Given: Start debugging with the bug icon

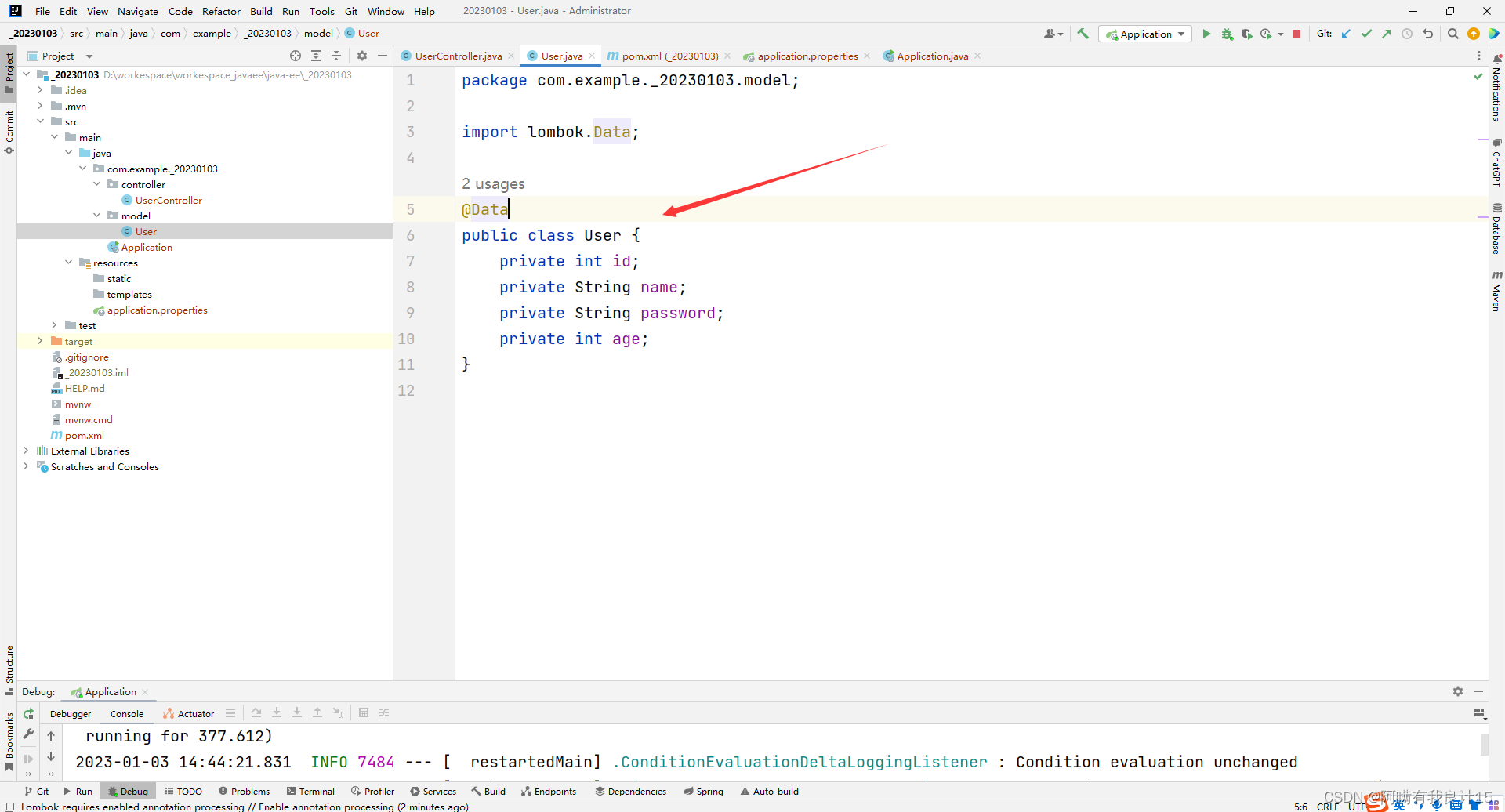Looking at the screenshot, I should [1227, 34].
